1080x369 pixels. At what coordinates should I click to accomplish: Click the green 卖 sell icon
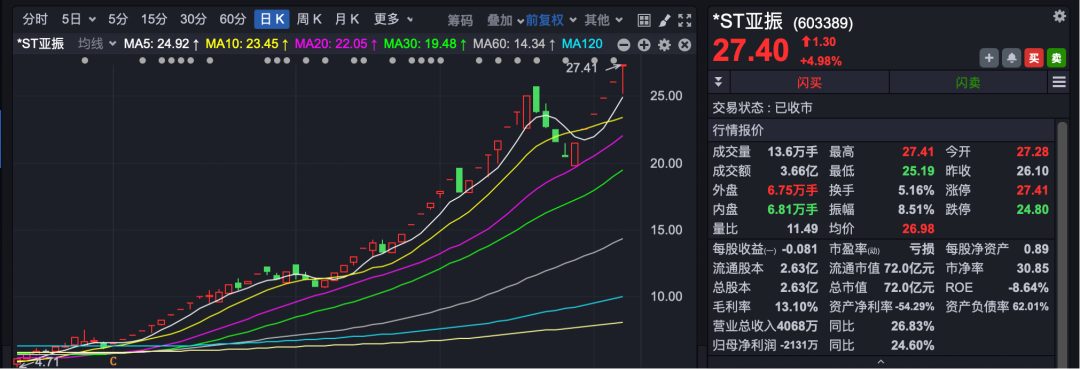(x=1056, y=59)
